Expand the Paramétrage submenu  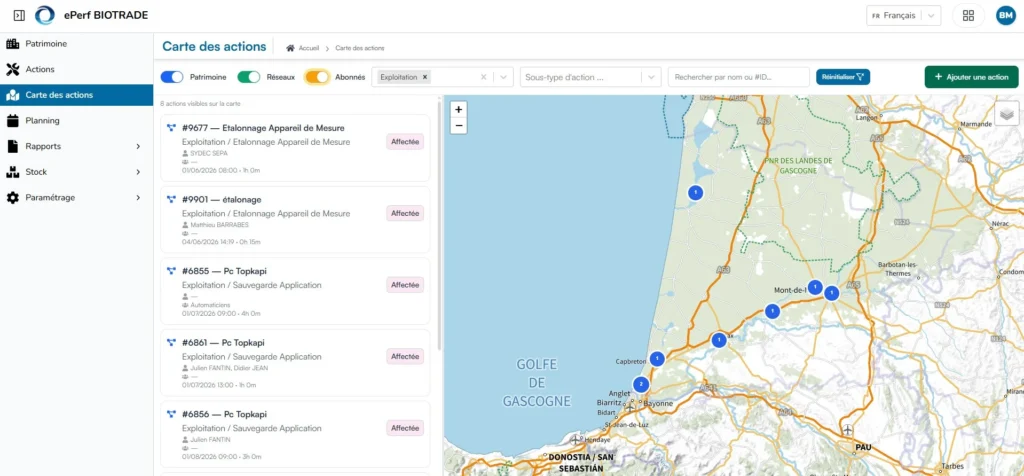[138, 197]
